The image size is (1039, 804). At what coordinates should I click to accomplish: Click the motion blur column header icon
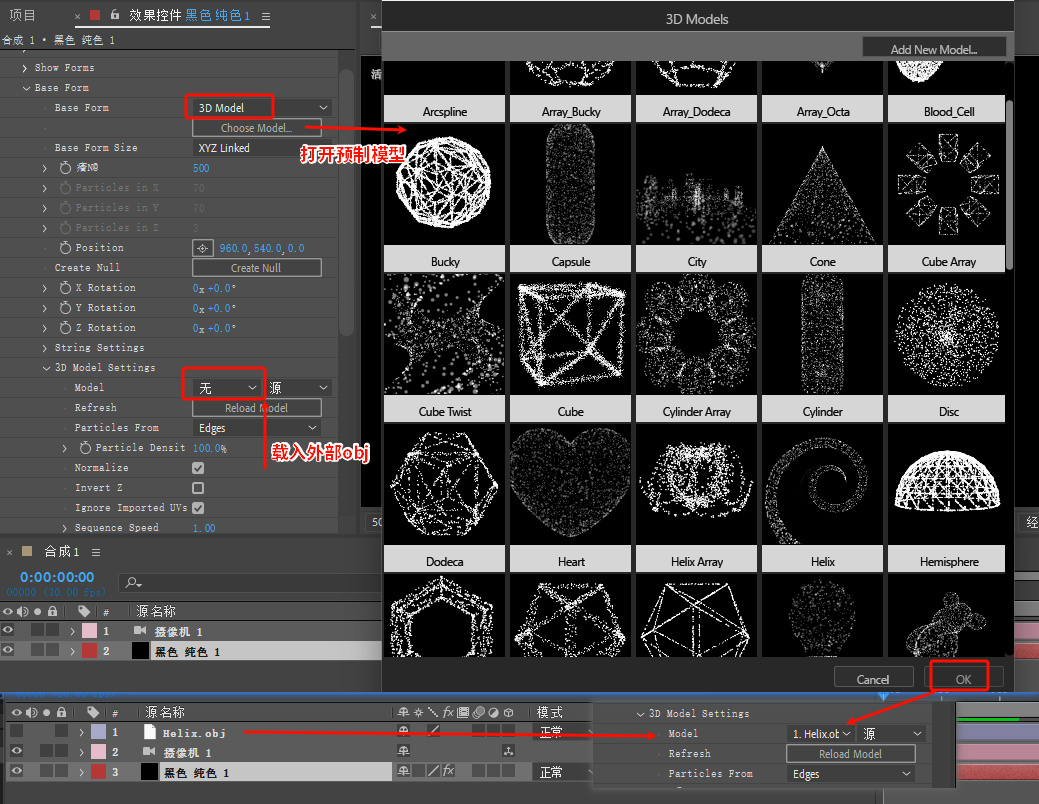(x=478, y=712)
